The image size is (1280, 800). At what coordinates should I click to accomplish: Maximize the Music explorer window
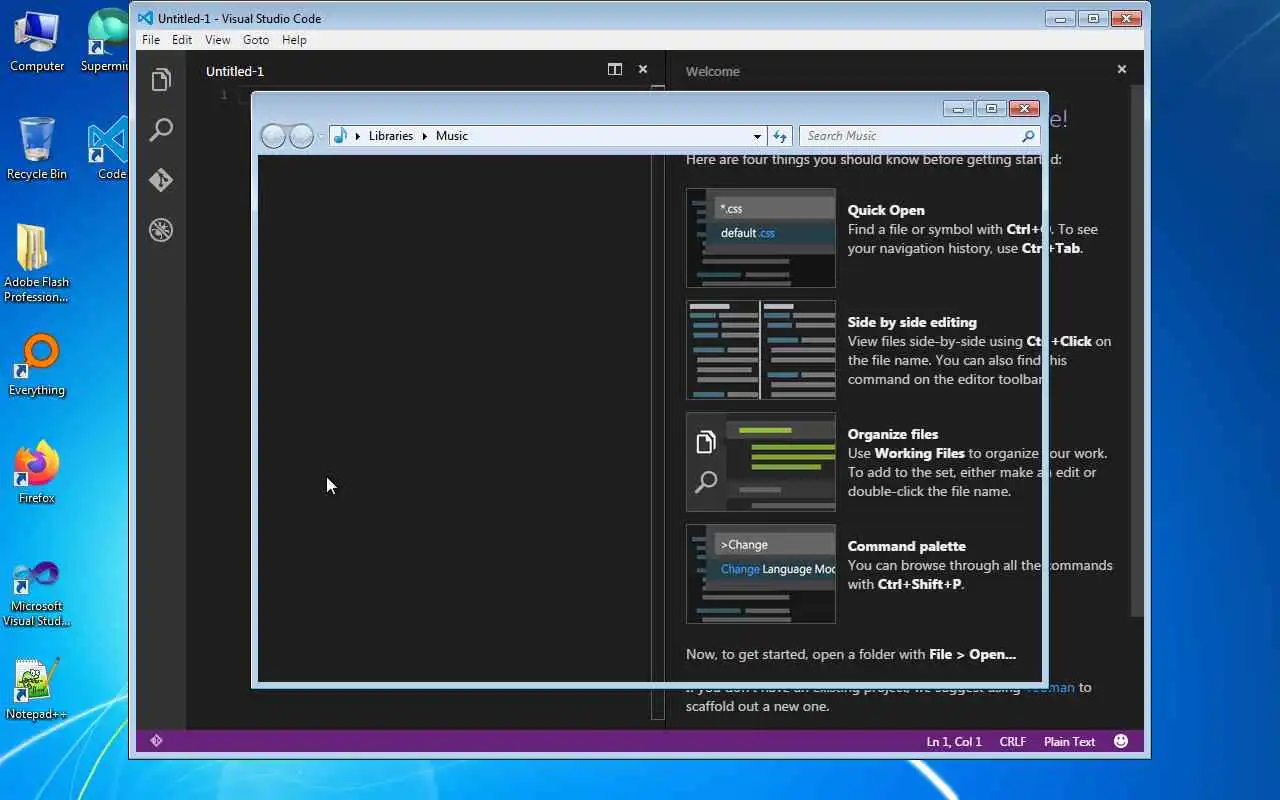991,108
